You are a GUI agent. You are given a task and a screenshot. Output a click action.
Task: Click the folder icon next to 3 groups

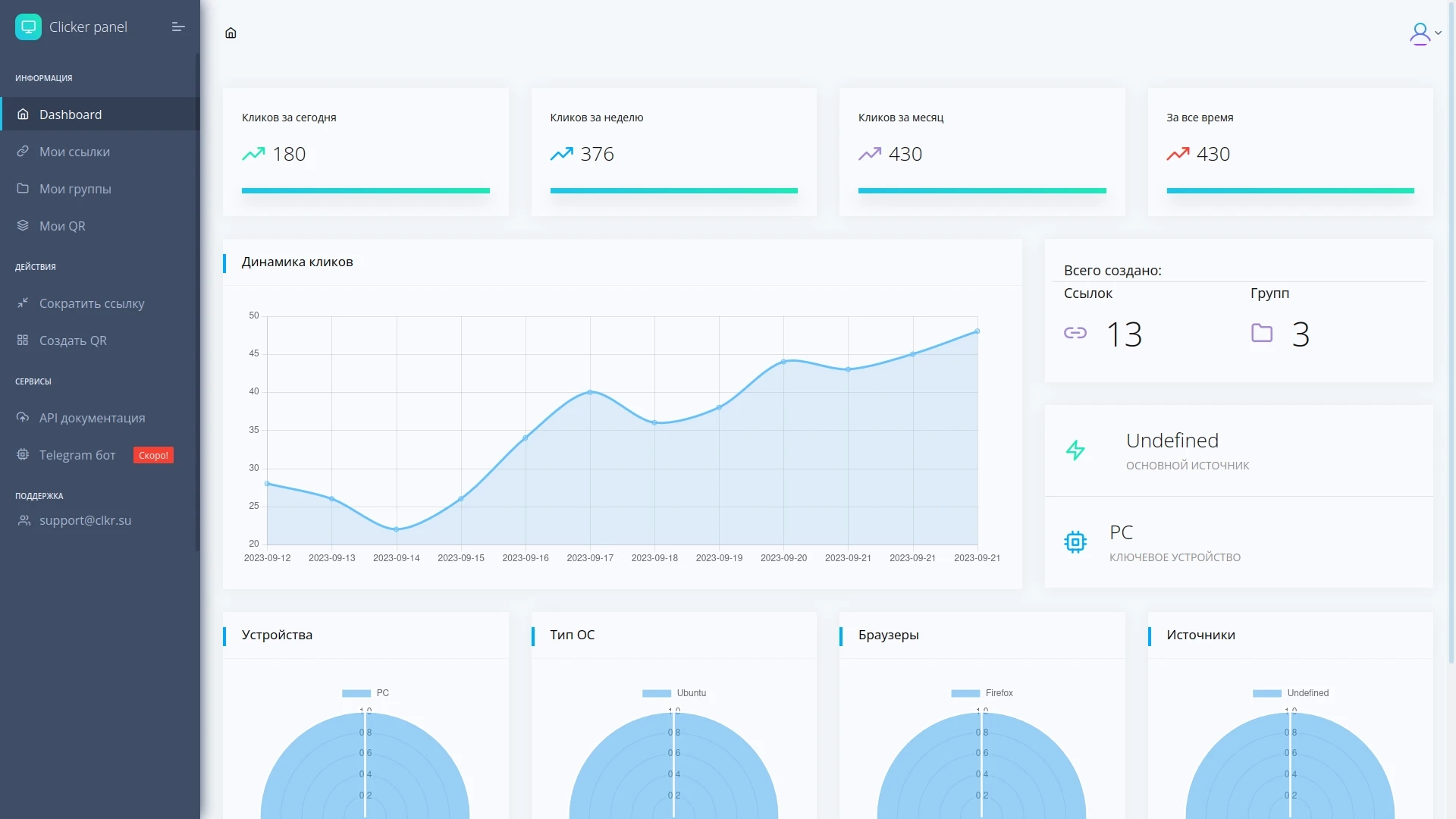pos(1262,333)
